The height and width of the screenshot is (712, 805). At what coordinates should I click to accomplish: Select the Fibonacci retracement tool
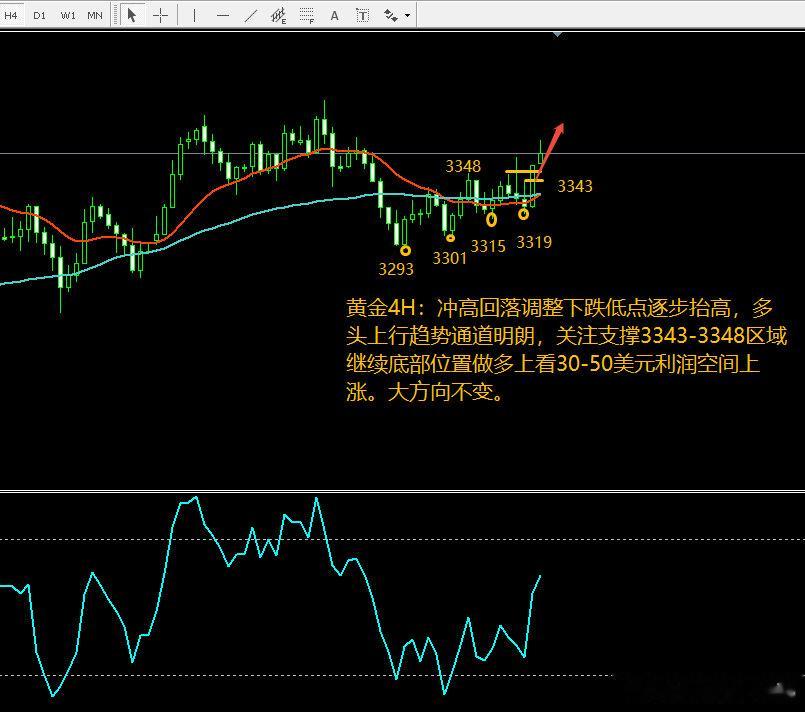(x=306, y=15)
